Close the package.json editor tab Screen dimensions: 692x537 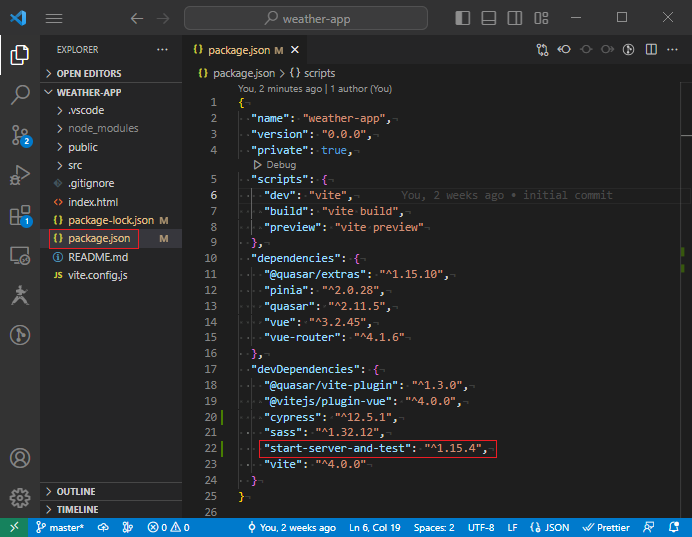click(x=295, y=50)
